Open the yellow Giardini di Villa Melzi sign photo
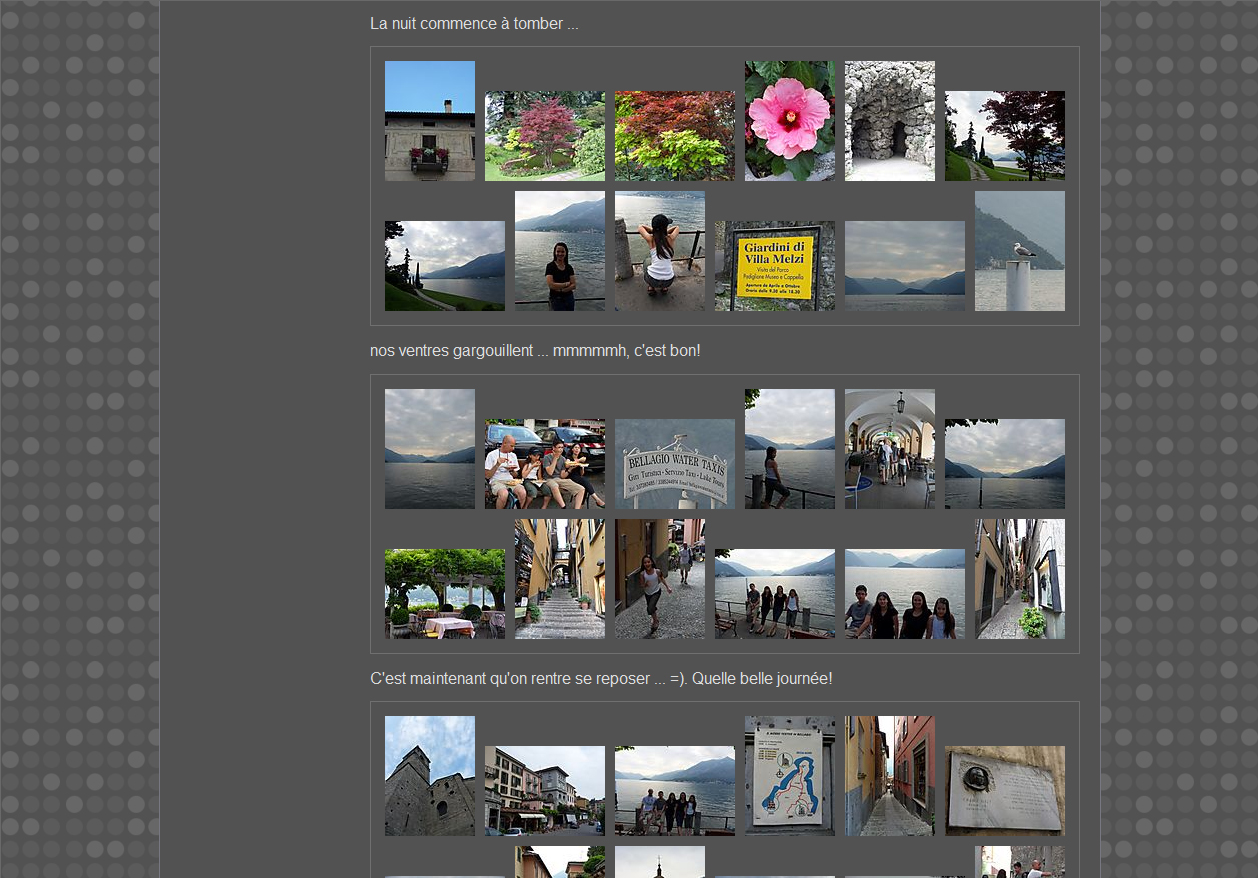This screenshot has width=1258, height=878. click(x=774, y=266)
